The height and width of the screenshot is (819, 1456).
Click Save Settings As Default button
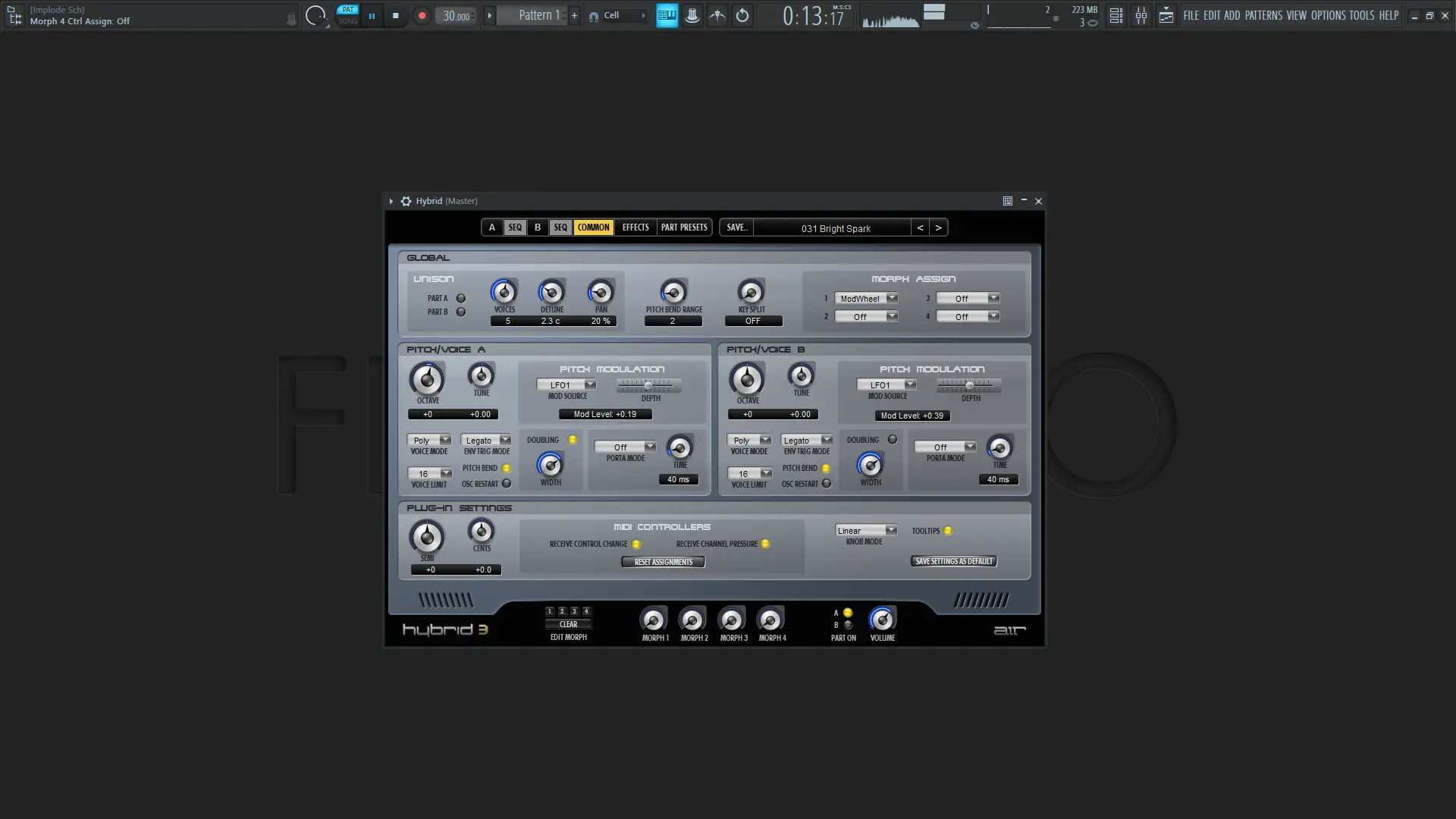click(953, 561)
